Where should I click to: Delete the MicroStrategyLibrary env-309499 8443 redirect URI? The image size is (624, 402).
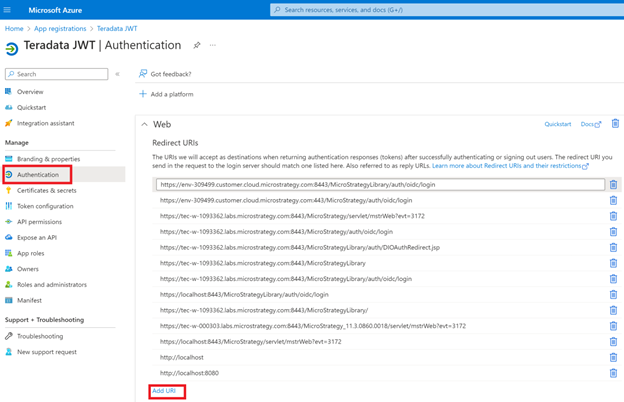(613, 185)
